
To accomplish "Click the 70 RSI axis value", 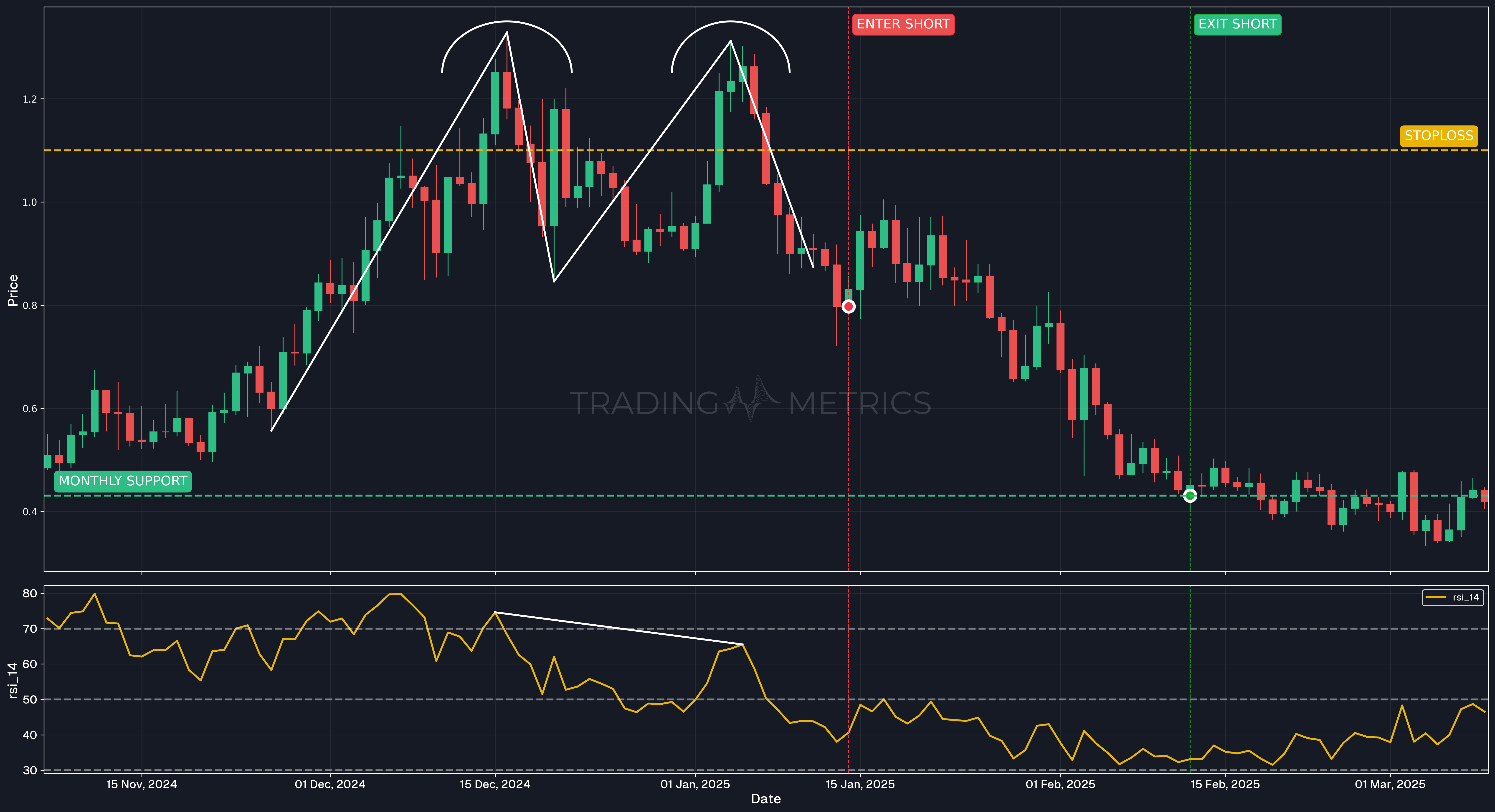I will click(x=30, y=629).
